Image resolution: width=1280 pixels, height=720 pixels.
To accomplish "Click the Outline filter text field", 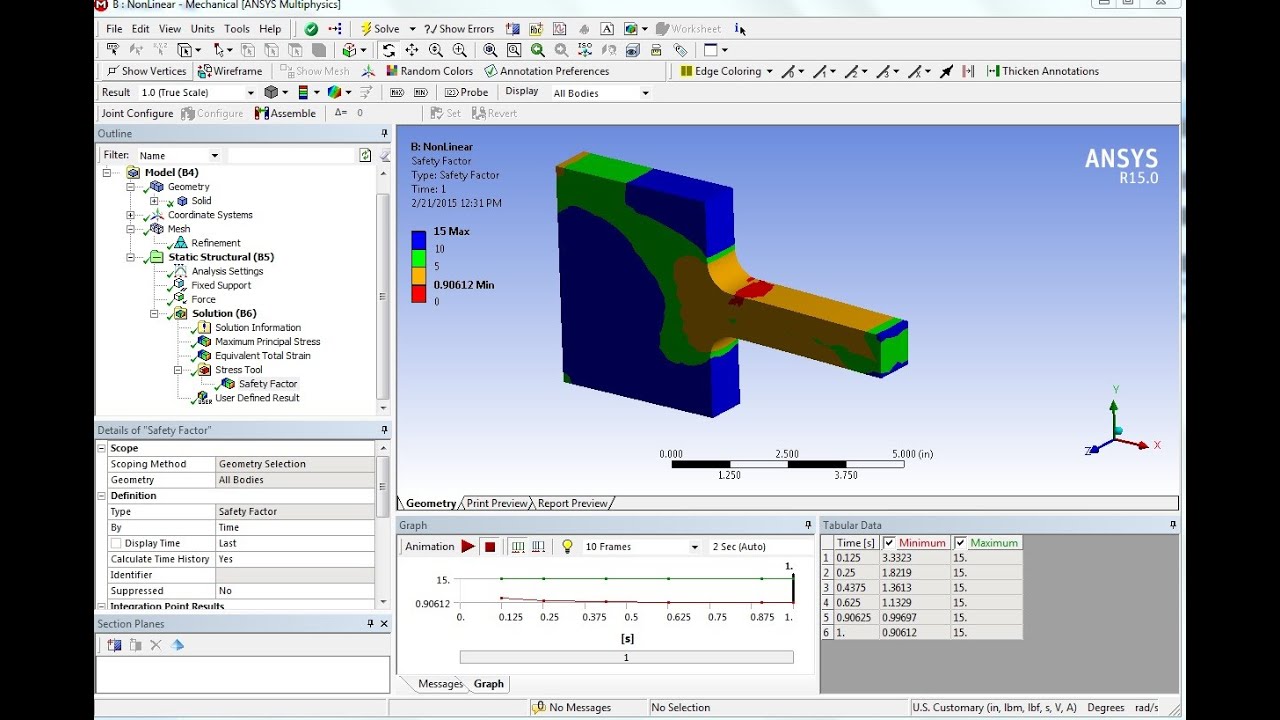I will pyautogui.click(x=292, y=155).
